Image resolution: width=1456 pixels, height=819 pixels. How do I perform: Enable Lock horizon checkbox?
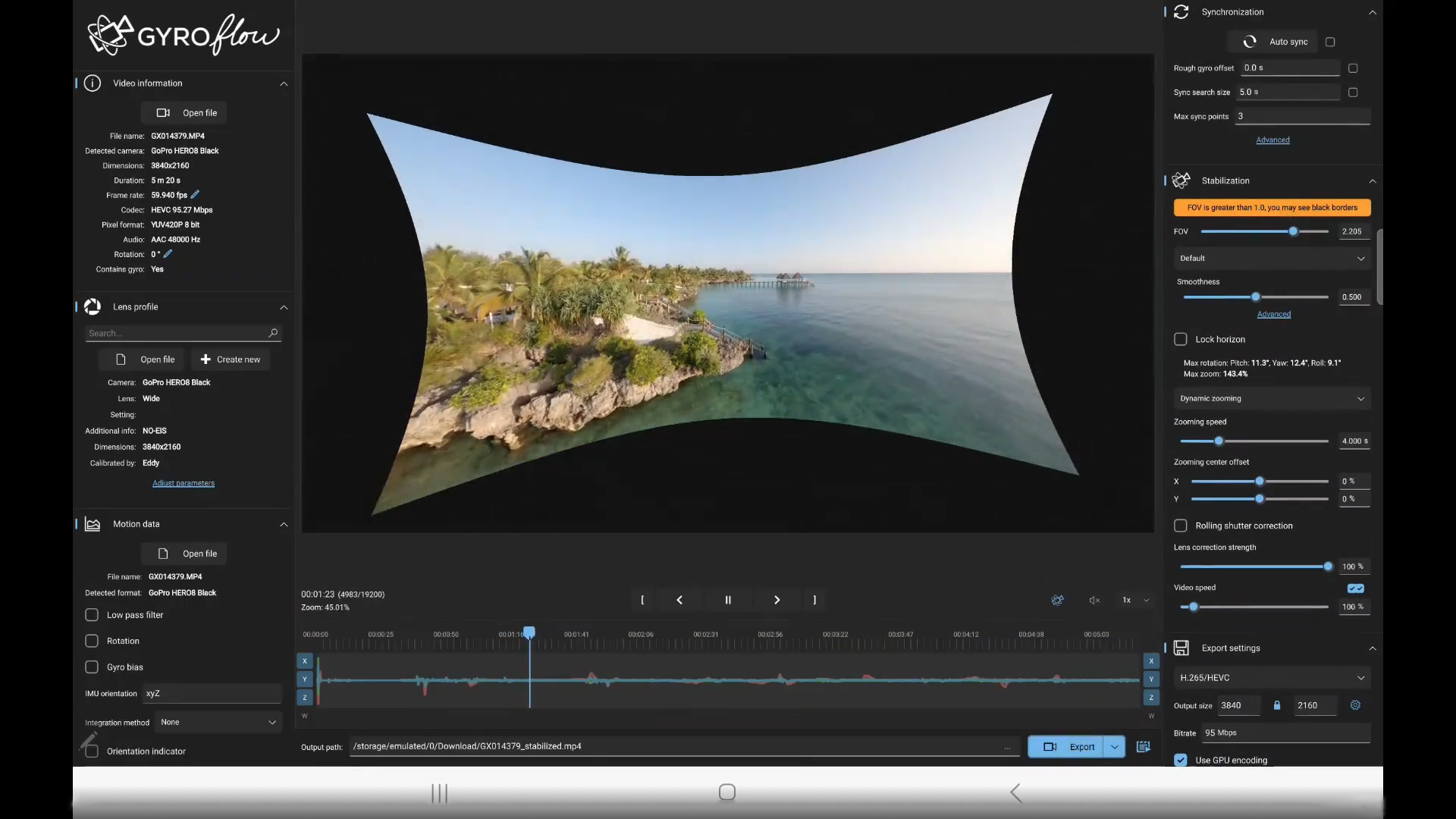tap(1181, 340)
